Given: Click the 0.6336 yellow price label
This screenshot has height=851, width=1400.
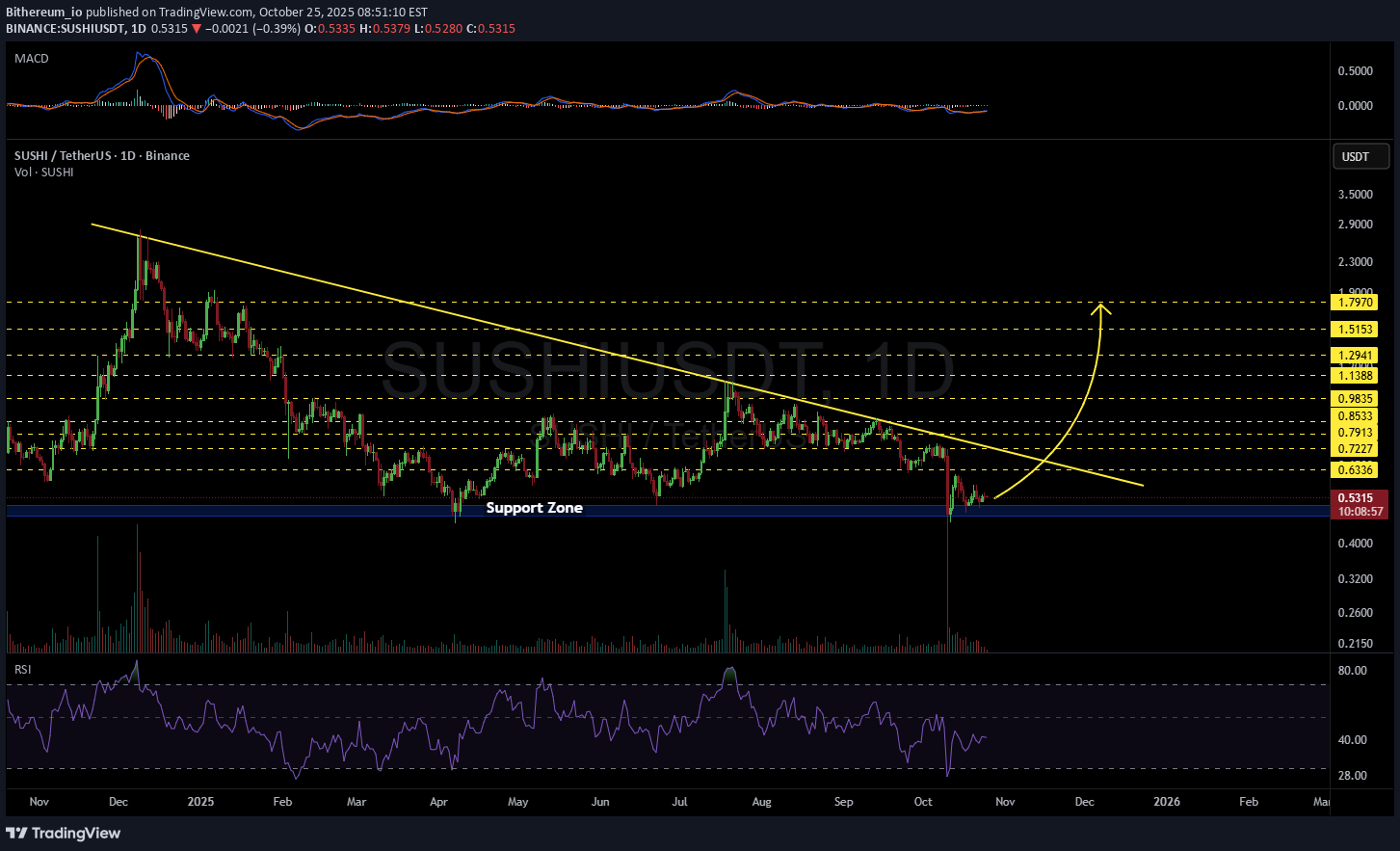Looking at the screenshot, I should pos(1355,470).
